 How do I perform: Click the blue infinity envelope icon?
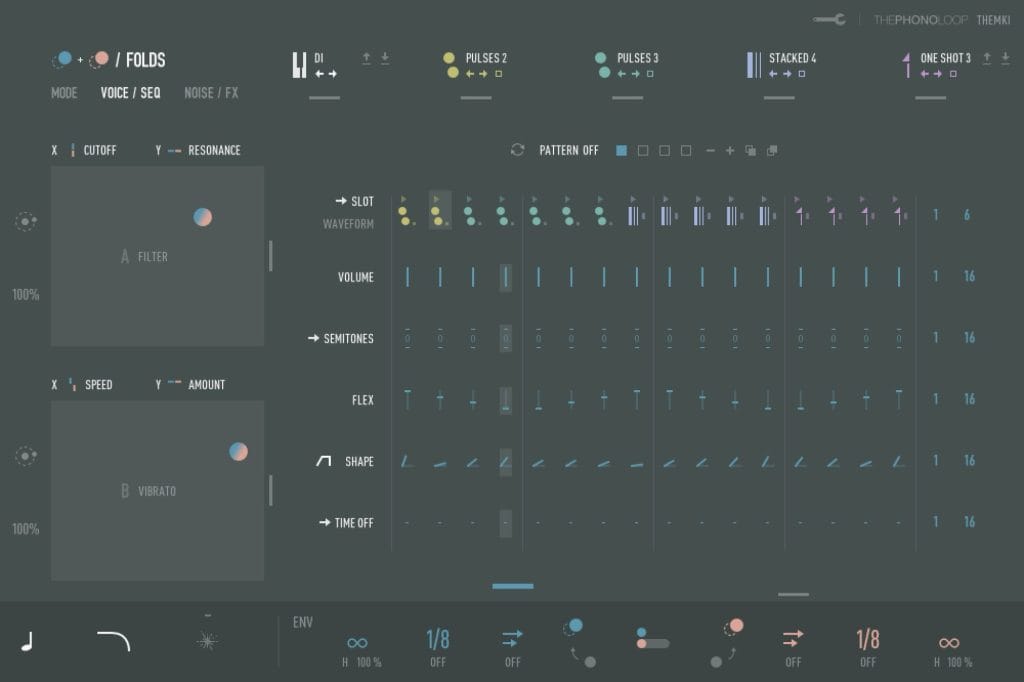click(357, 642)
